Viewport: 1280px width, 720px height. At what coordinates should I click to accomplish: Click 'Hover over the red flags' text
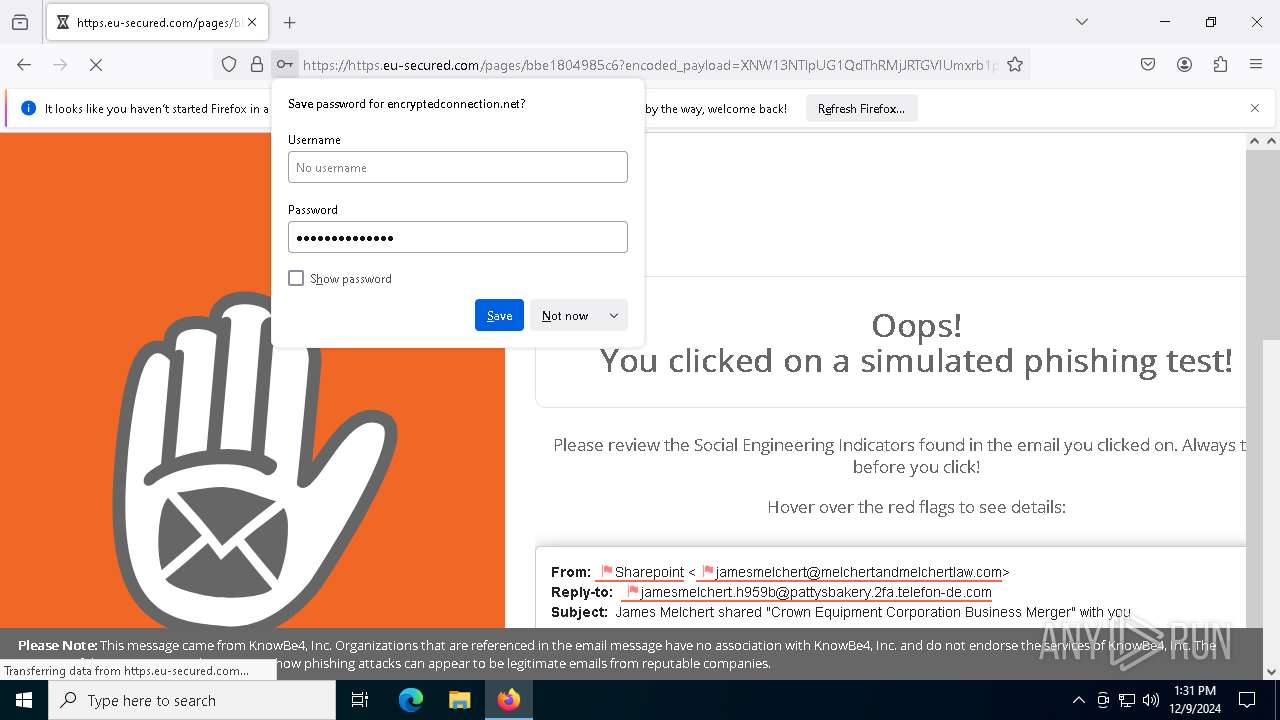pos(916,507)
